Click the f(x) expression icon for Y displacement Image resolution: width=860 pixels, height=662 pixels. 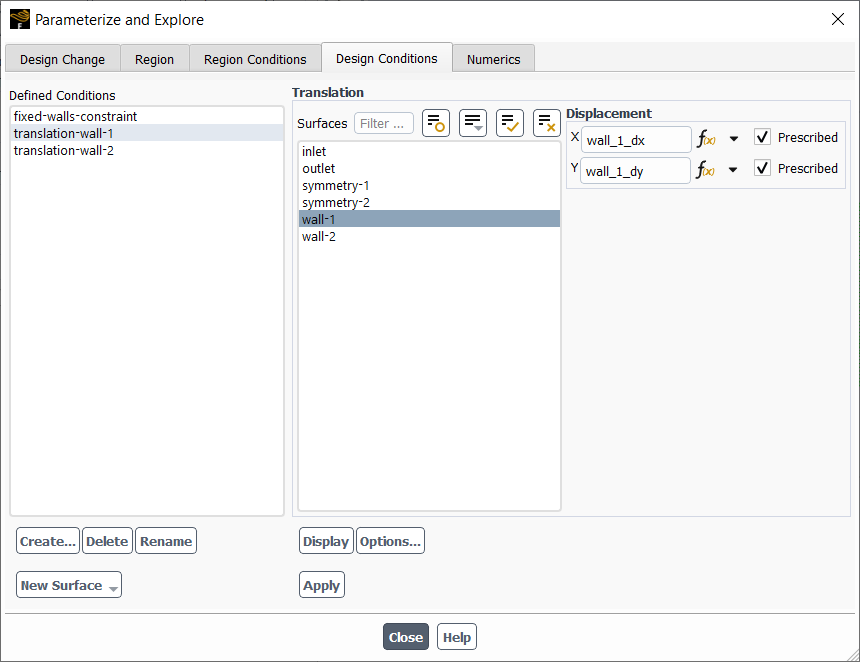(704, 170)
